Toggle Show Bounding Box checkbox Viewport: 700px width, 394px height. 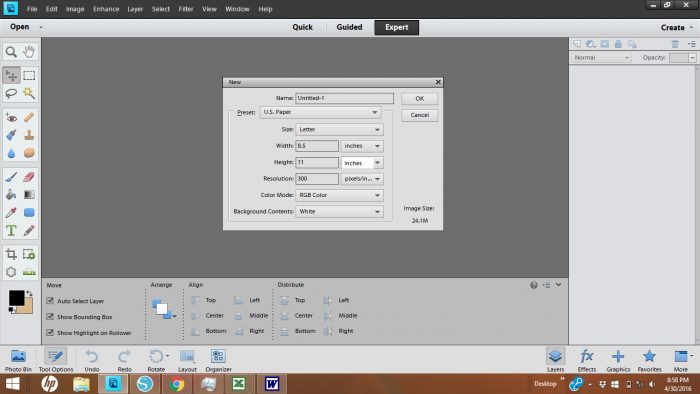click(x=50, y=316)
